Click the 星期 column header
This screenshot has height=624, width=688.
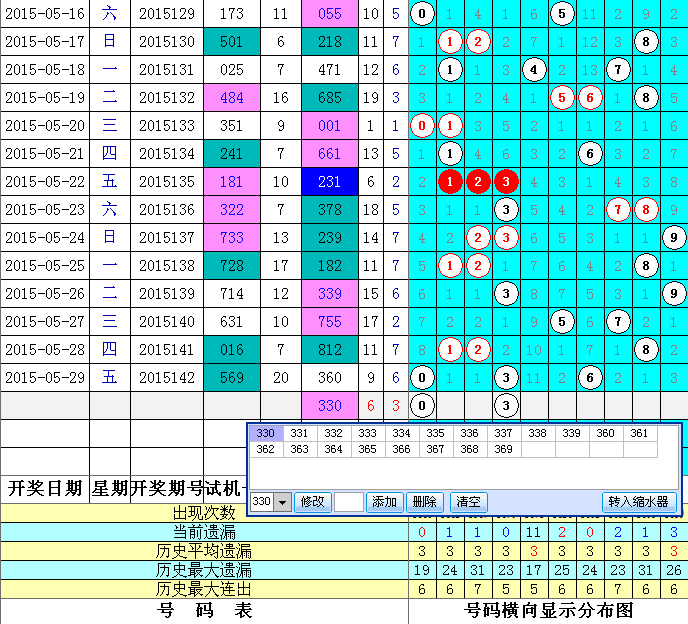tap(110, 488)
